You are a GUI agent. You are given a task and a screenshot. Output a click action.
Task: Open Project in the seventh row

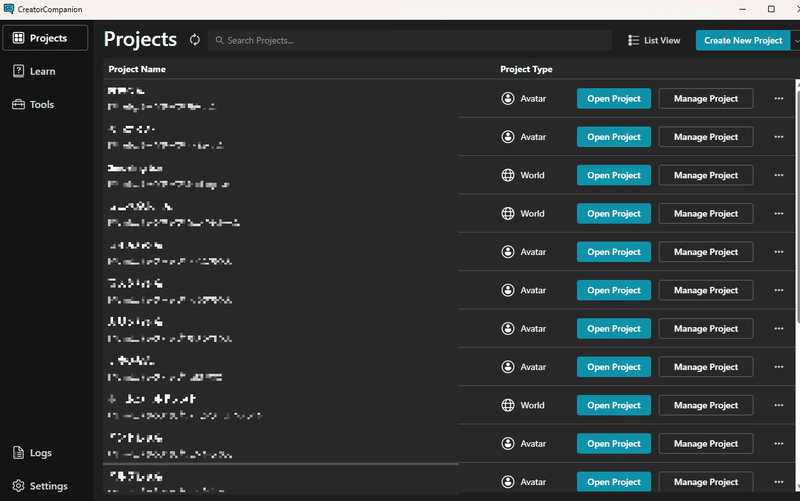[614, 329]
